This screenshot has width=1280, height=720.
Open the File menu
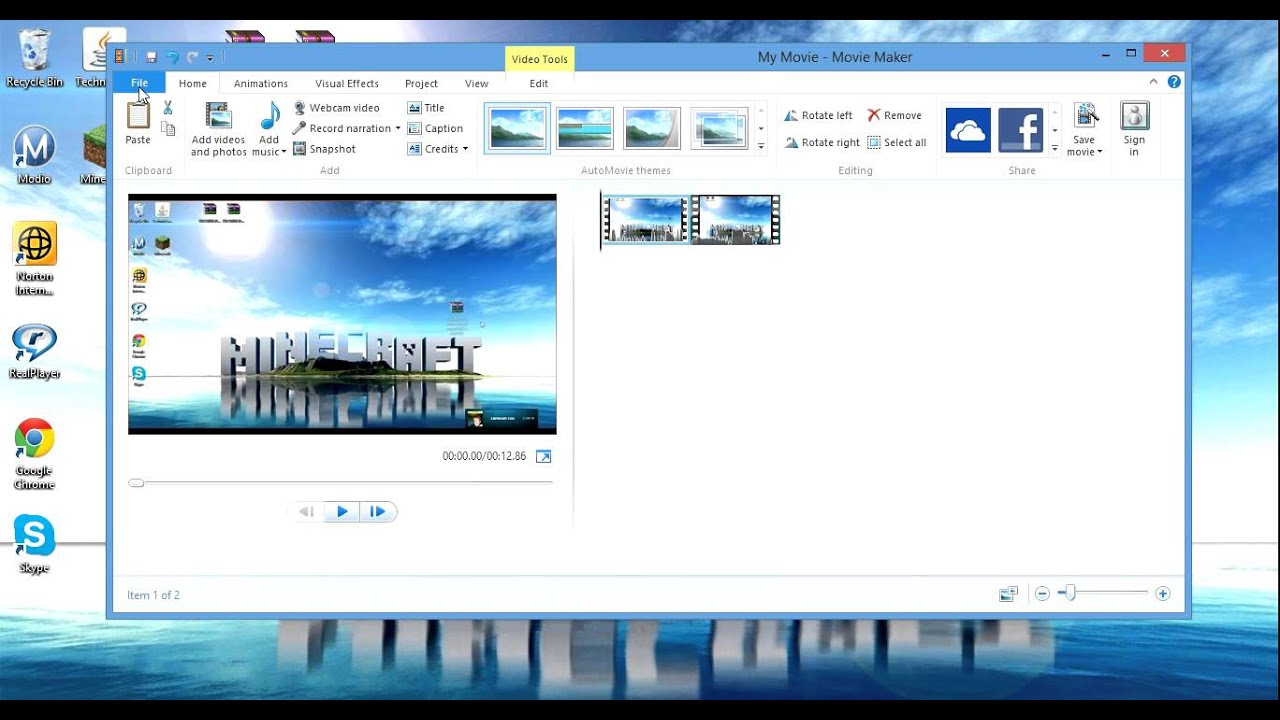[x=139, y=83]
